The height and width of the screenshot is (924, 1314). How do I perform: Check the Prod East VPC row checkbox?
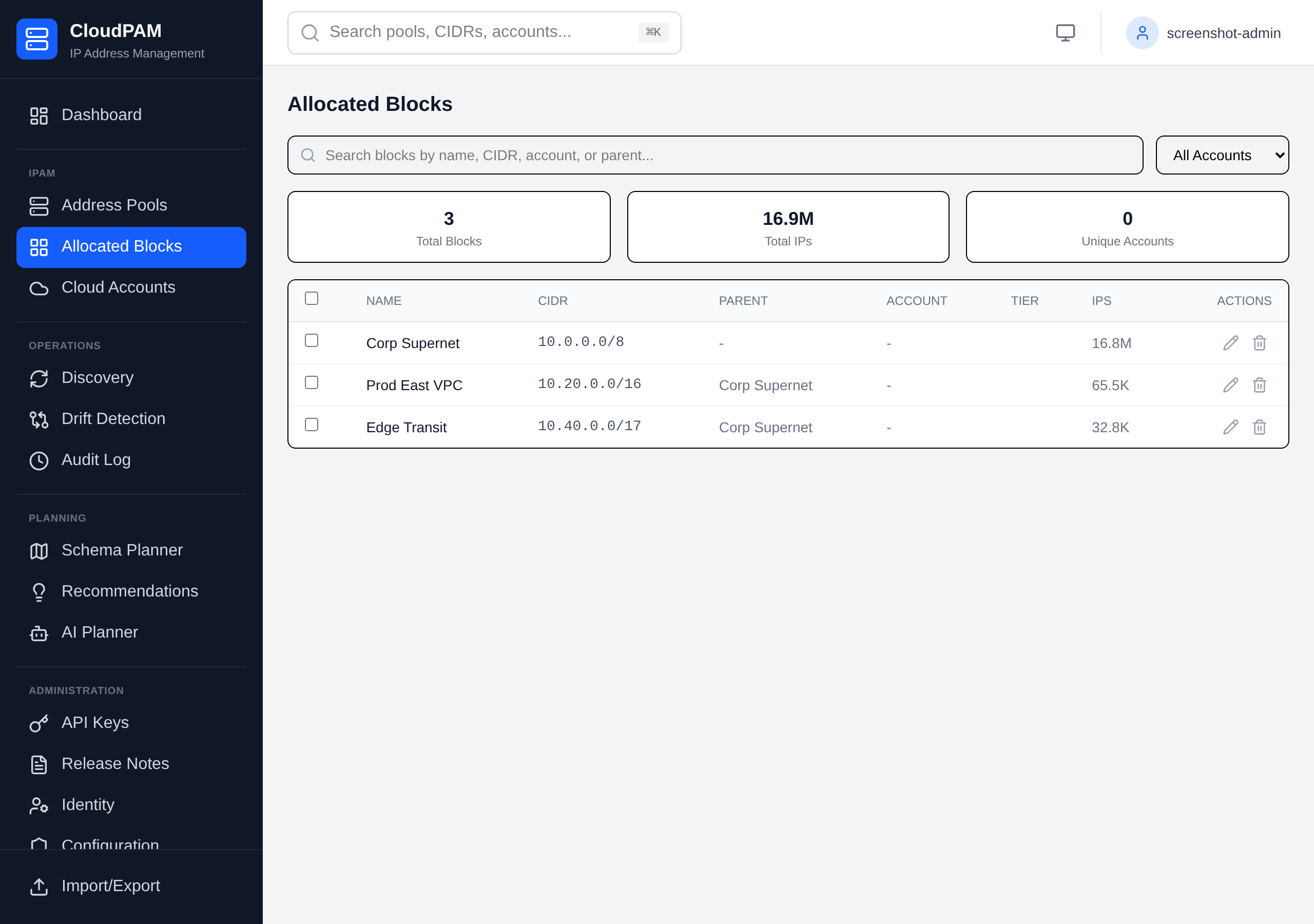tap(312, 382)
